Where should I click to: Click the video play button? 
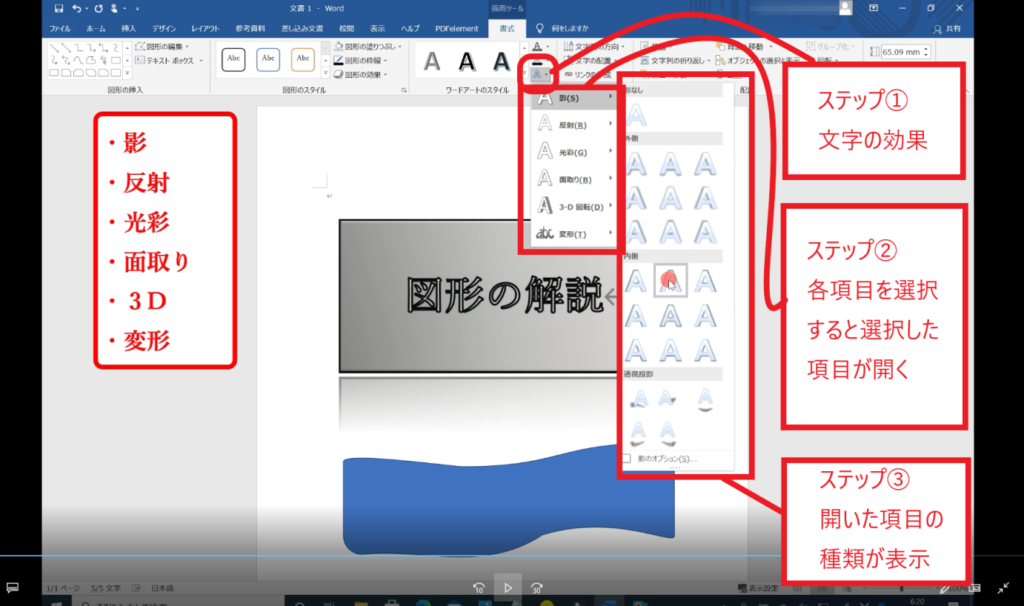(x=508, y=588)
